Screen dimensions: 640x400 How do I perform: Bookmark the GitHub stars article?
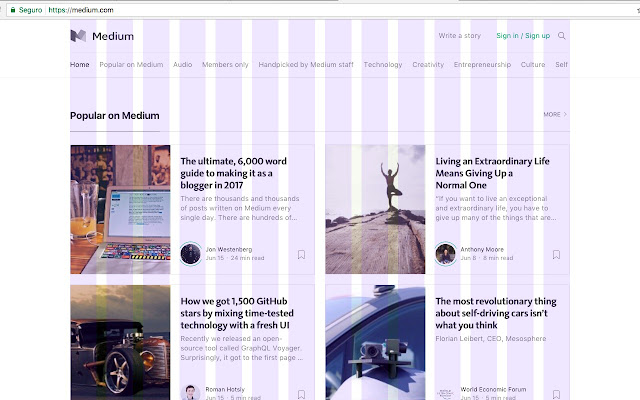[x=301, y=395]
